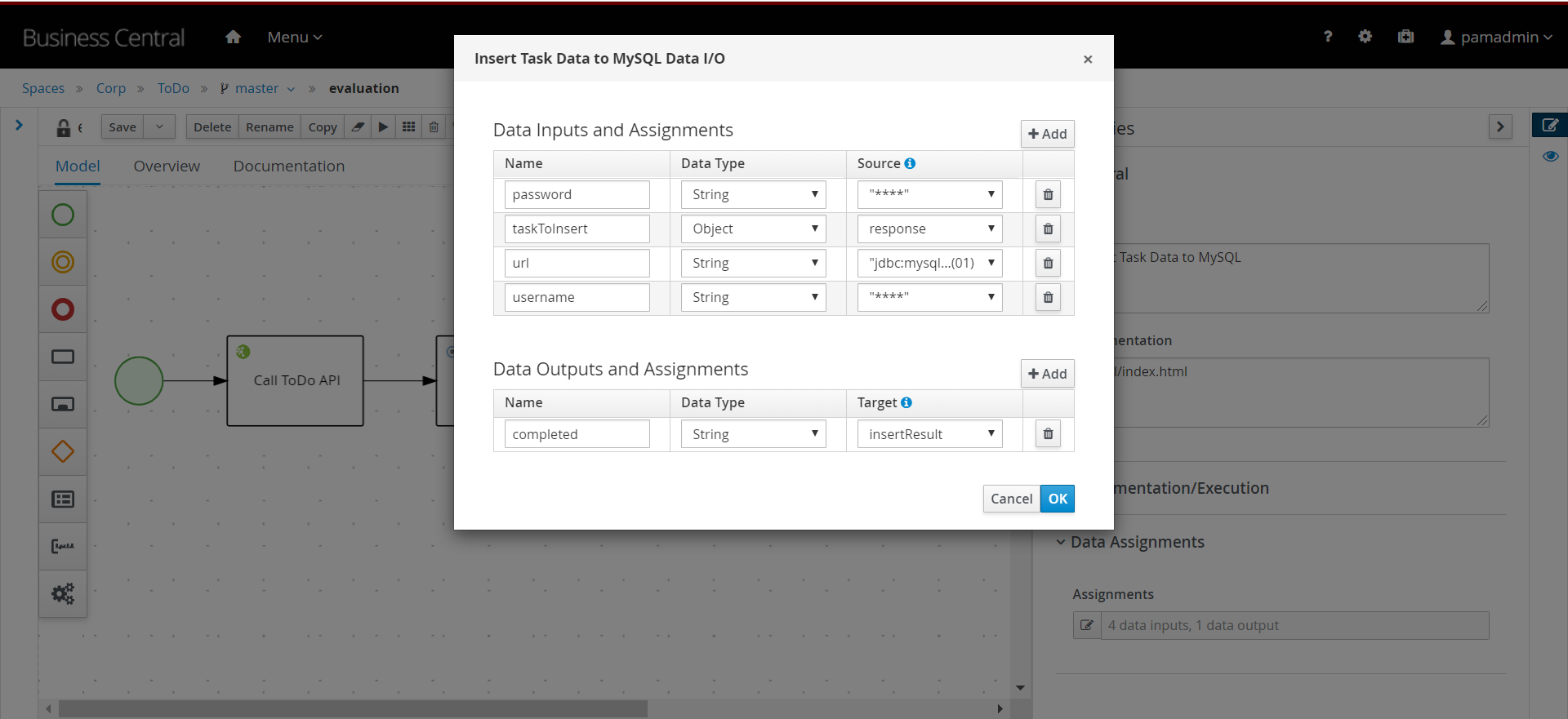The width and height of the screenshot is (1568, 719).
Task: Open url Source dropdown with jdbc value
Action: click(x=929, y=264)
